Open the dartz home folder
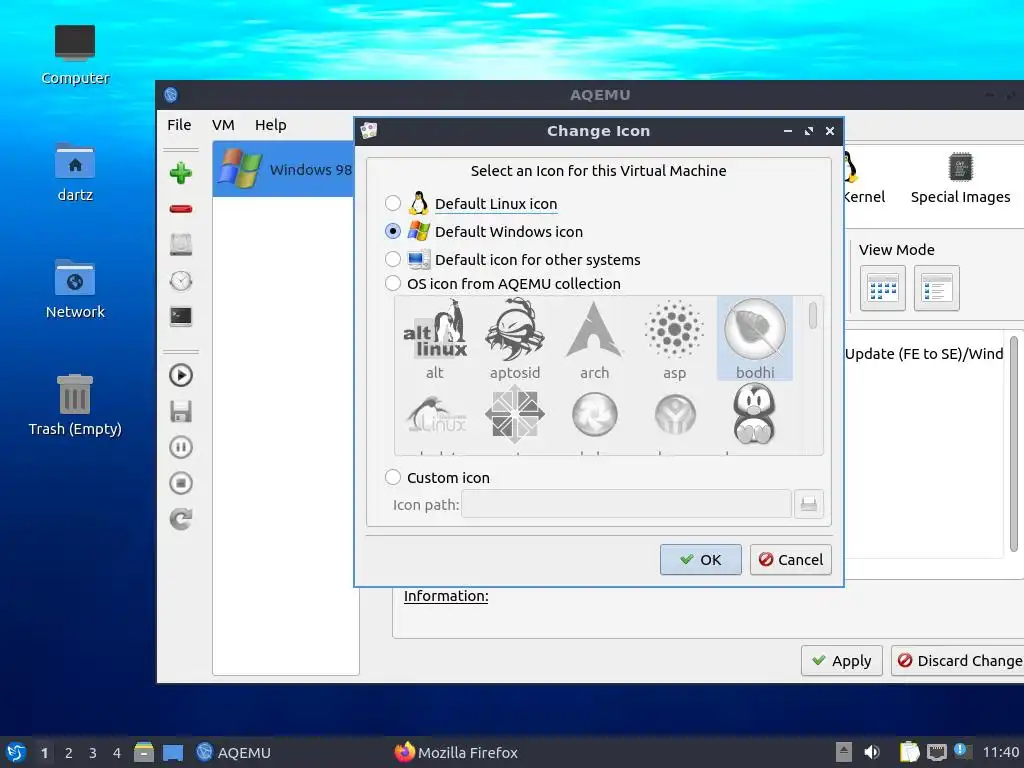The width and height of the screenshot is (1024, 768). 75,172
